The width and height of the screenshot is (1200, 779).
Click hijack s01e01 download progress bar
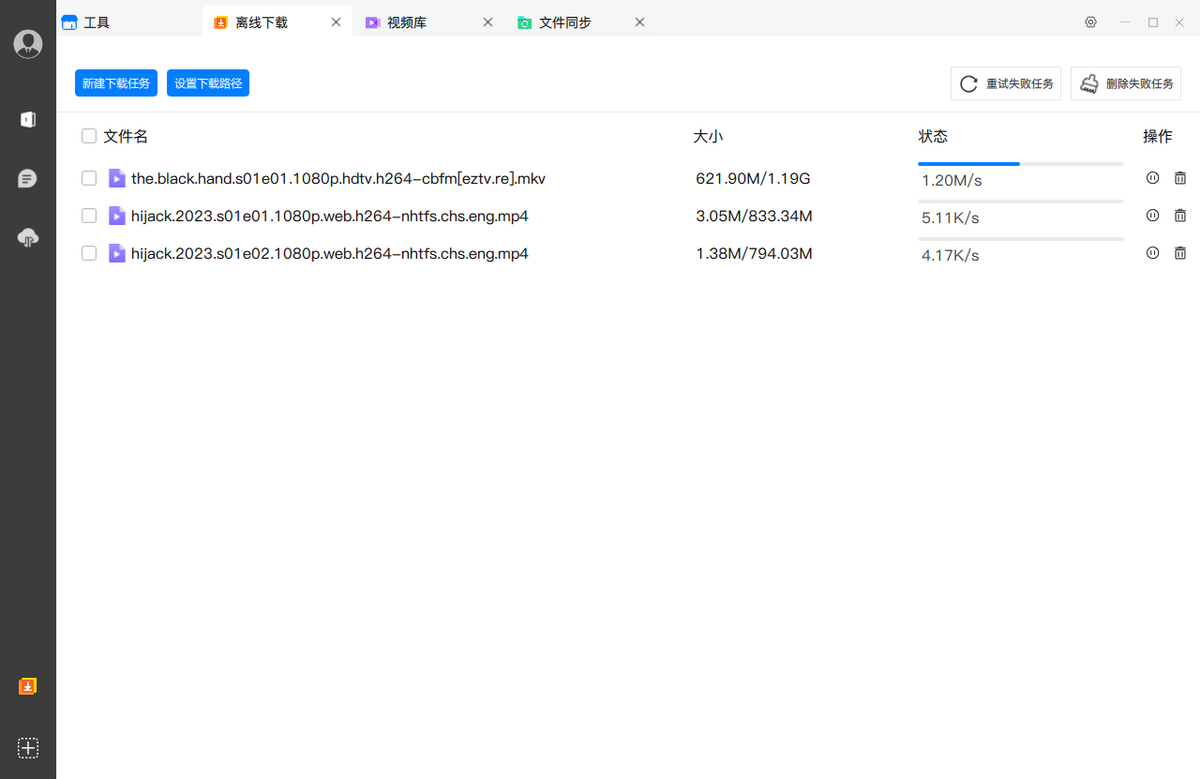coord(1021,201)
